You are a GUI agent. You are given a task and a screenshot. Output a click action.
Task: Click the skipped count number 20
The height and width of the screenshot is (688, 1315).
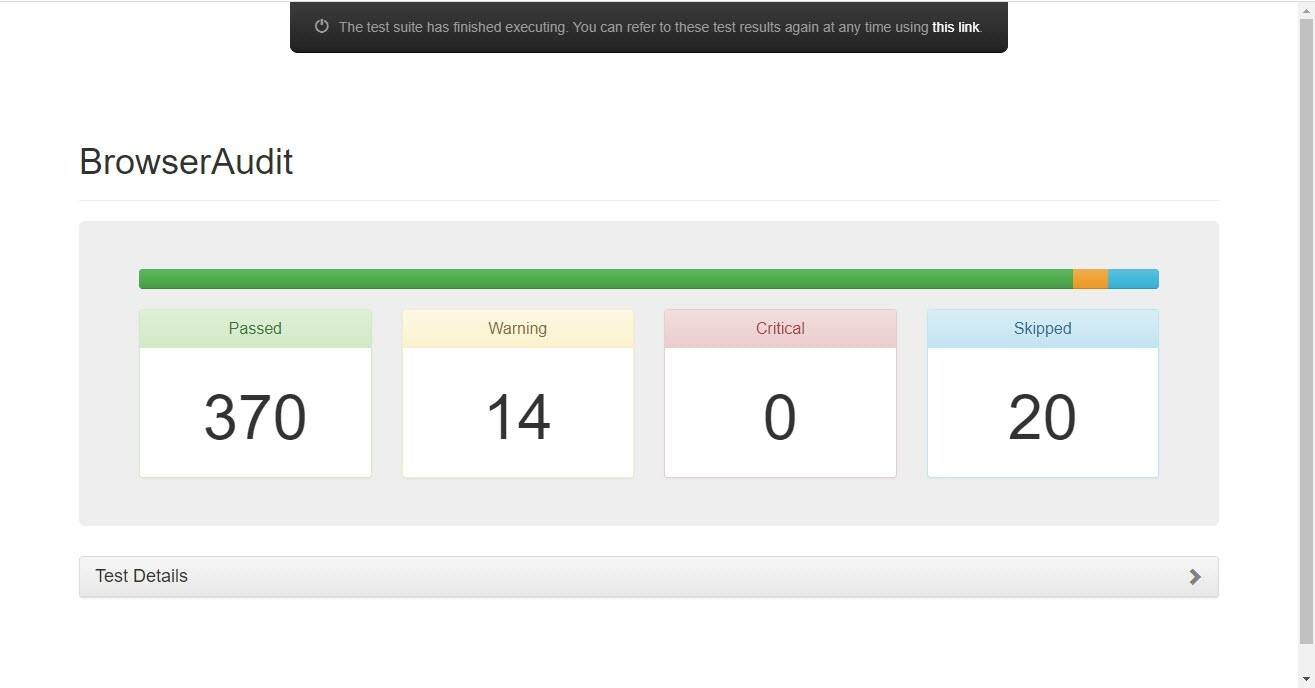[x=1042, y=417]
